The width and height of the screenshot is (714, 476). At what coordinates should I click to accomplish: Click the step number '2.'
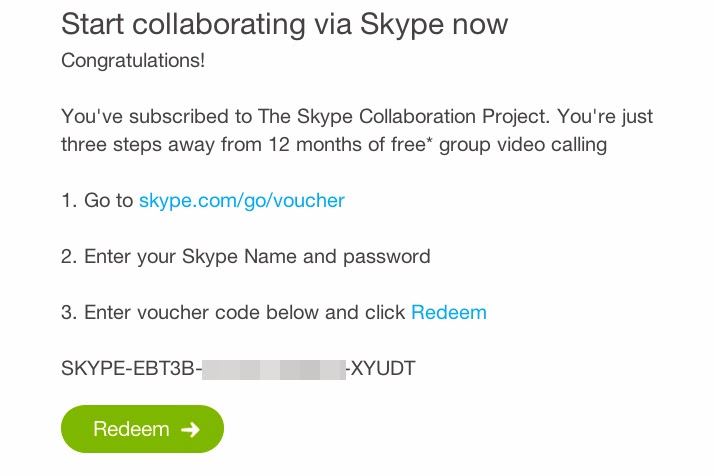coord(69,257)
